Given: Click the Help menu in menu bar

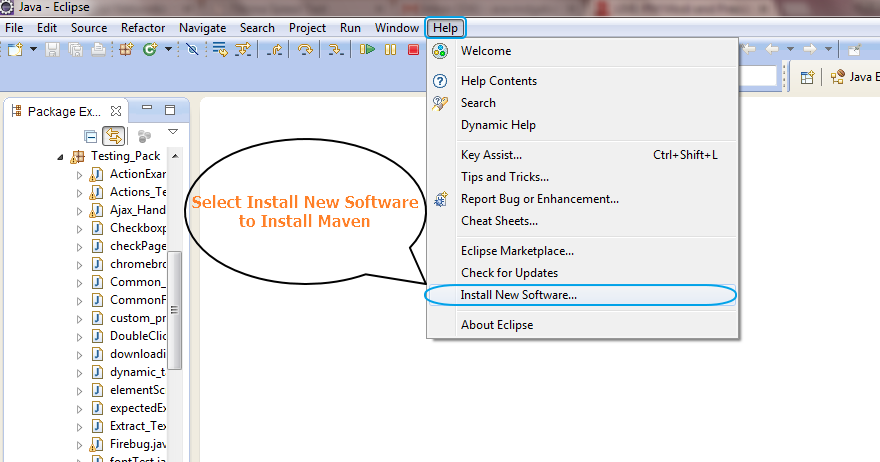Looking at the screenshot, I should tap(446, 28).
